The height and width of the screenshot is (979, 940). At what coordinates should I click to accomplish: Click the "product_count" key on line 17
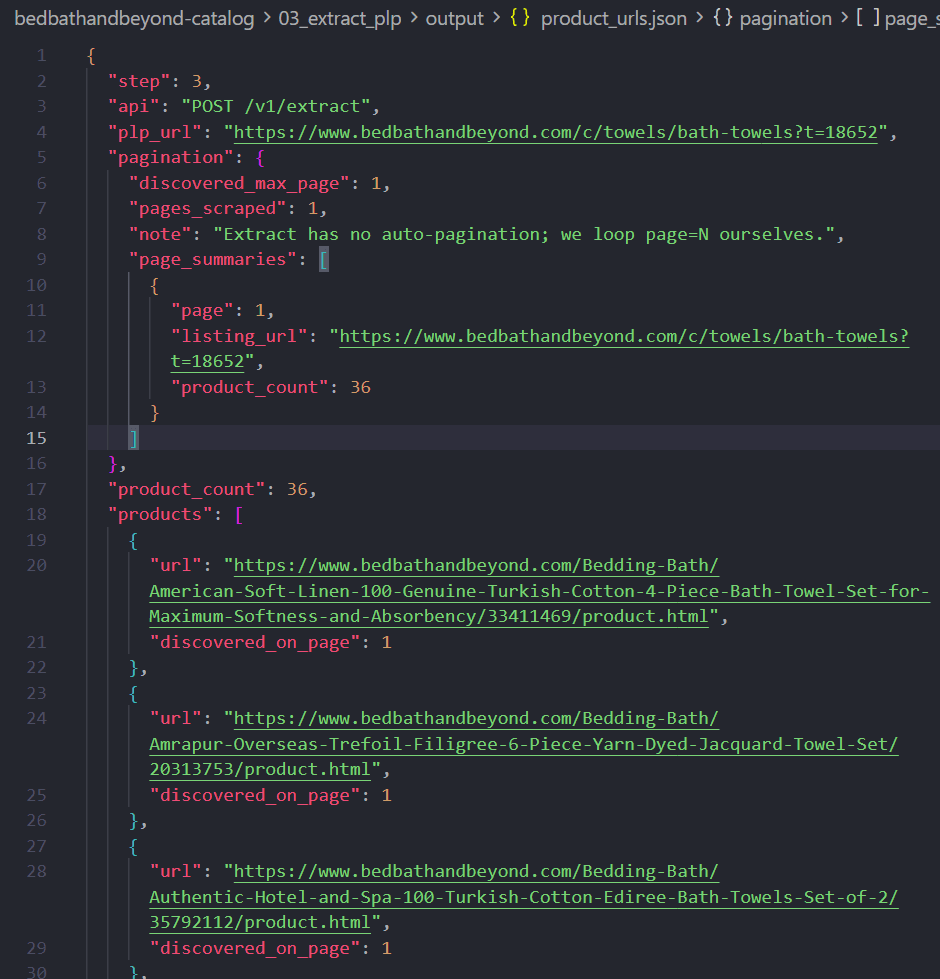click(x=186, y=490)
